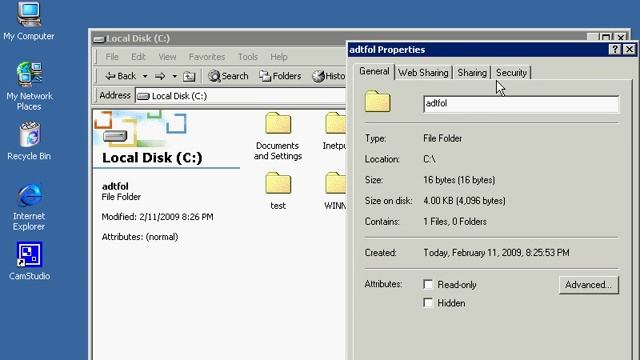The width and height of the screenshot is (640, 360).
Task: Open the My Computer desktop icon
Action: (x=29, y=20)
